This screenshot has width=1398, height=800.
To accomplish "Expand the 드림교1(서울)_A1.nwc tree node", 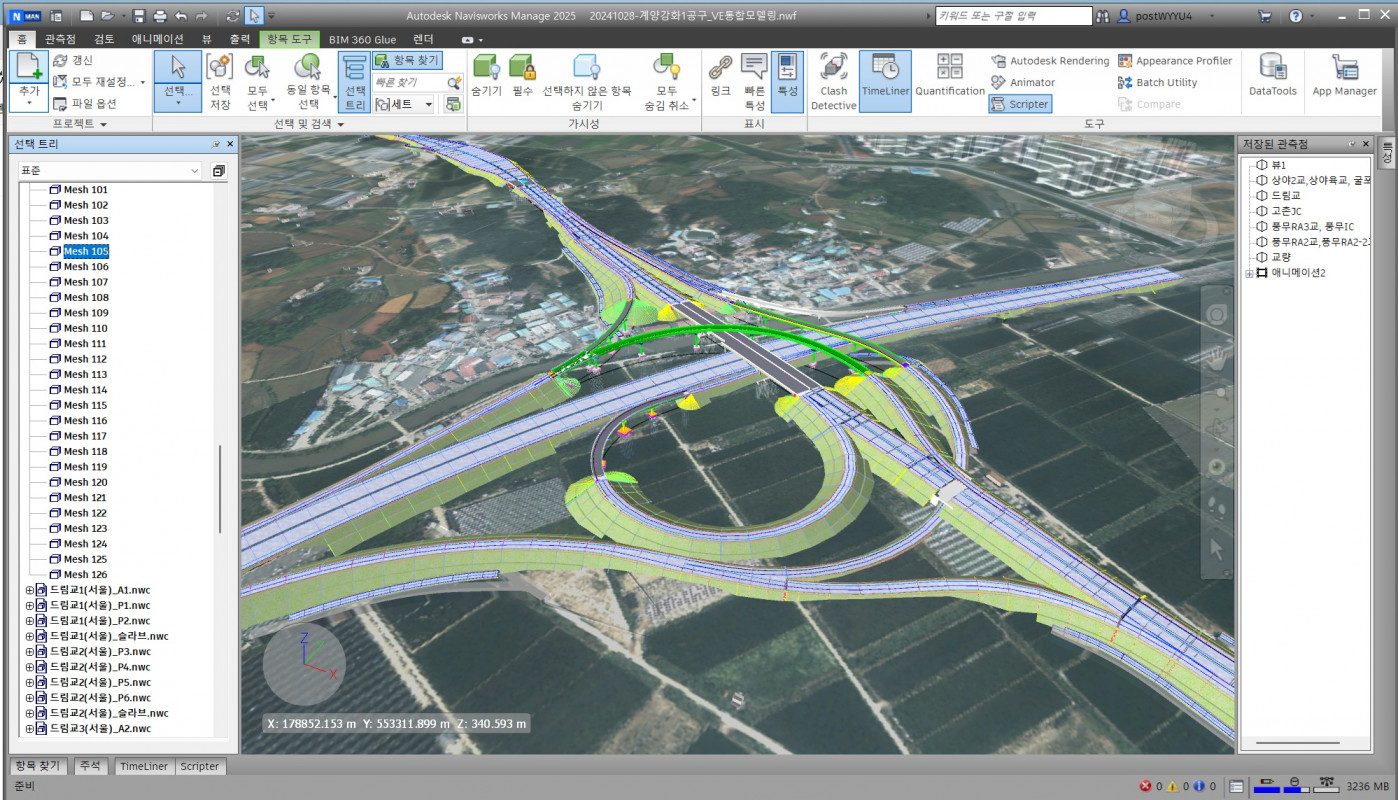I will (29, 590).
